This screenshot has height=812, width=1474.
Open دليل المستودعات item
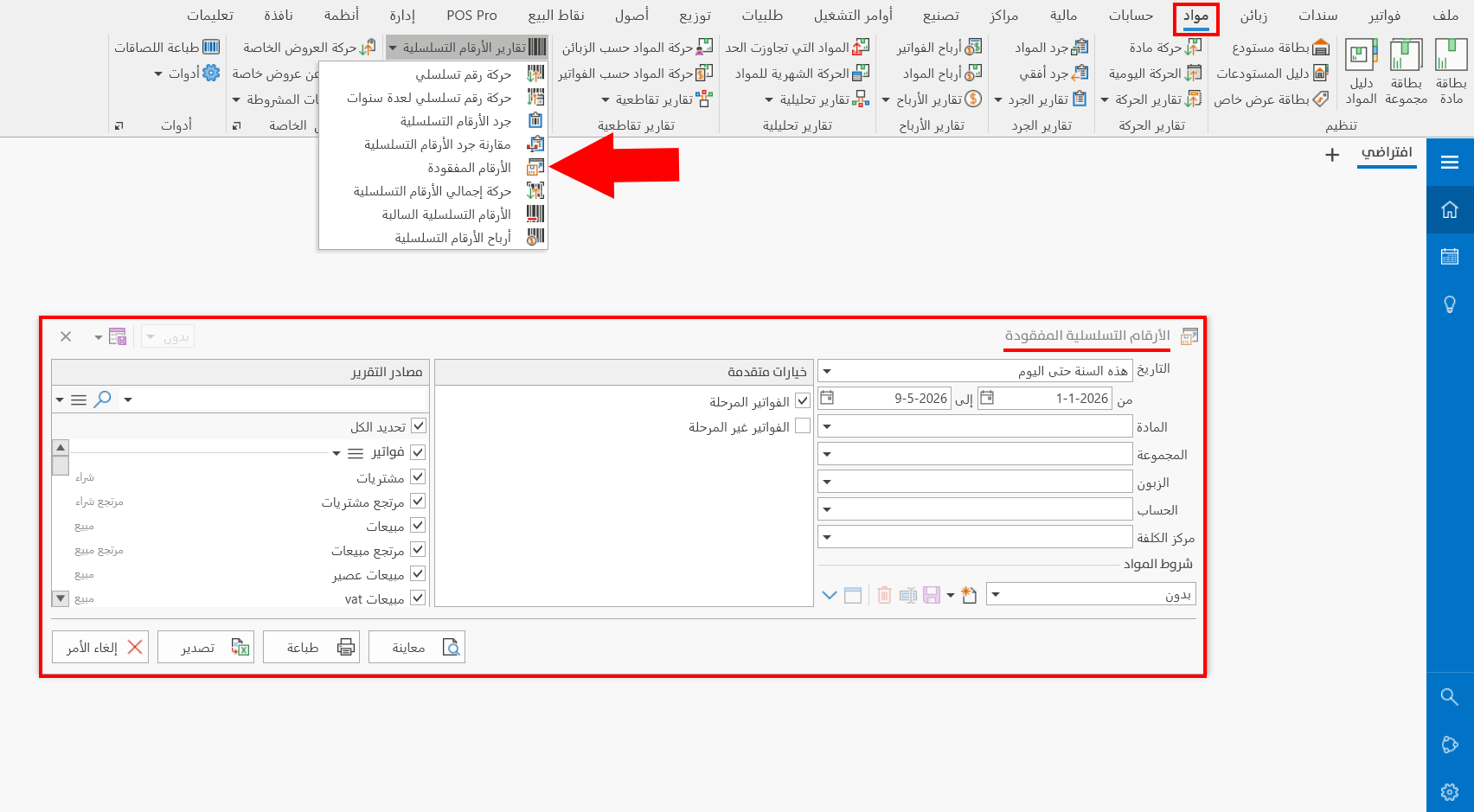[1272, 74]
